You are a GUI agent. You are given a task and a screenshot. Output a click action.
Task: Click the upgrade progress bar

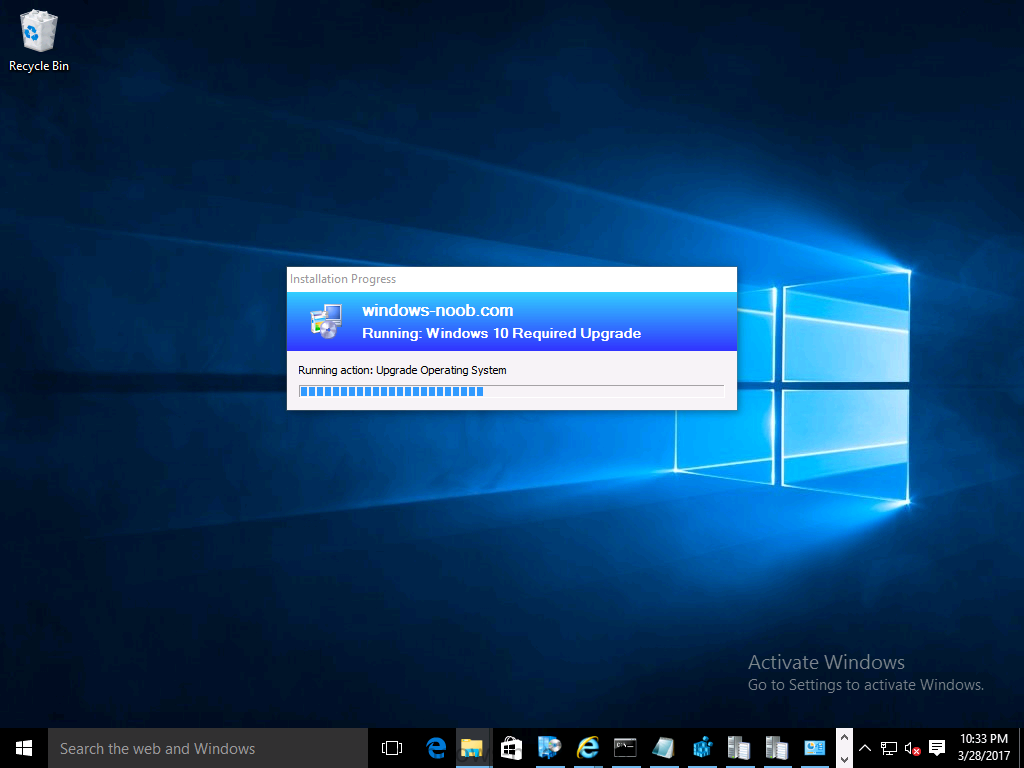click(x=511, y=391)
